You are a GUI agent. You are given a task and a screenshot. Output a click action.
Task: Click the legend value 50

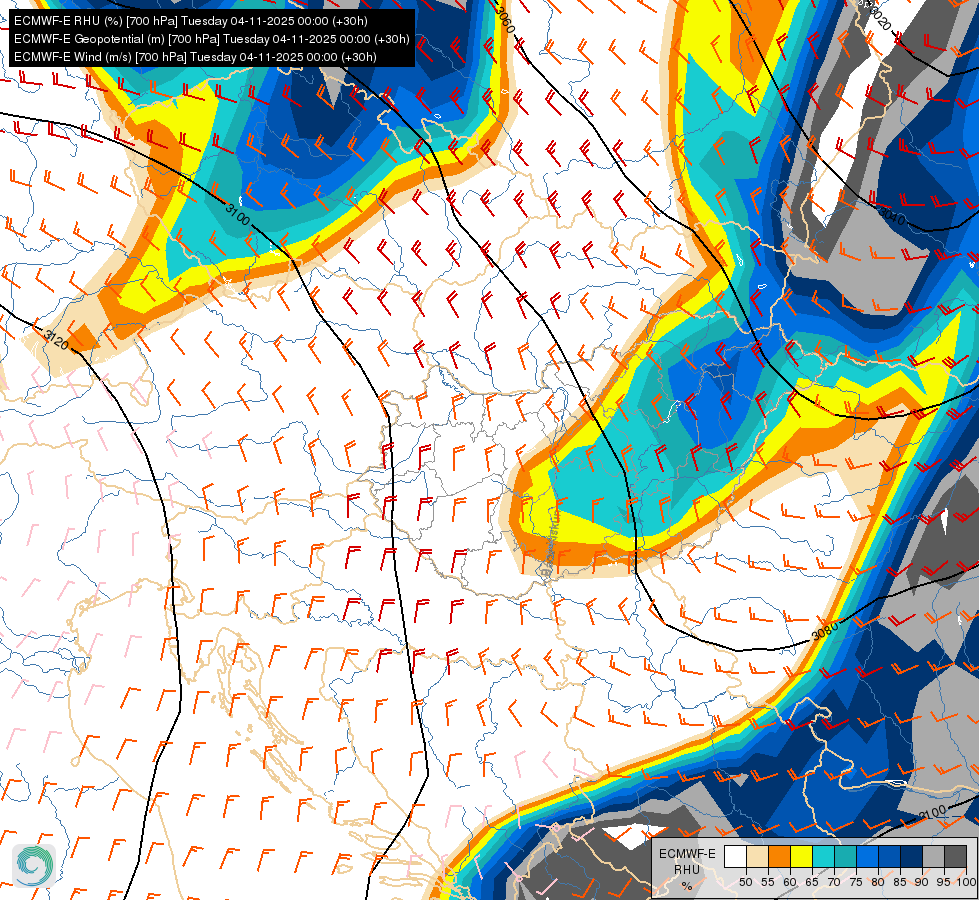point(745,882)
